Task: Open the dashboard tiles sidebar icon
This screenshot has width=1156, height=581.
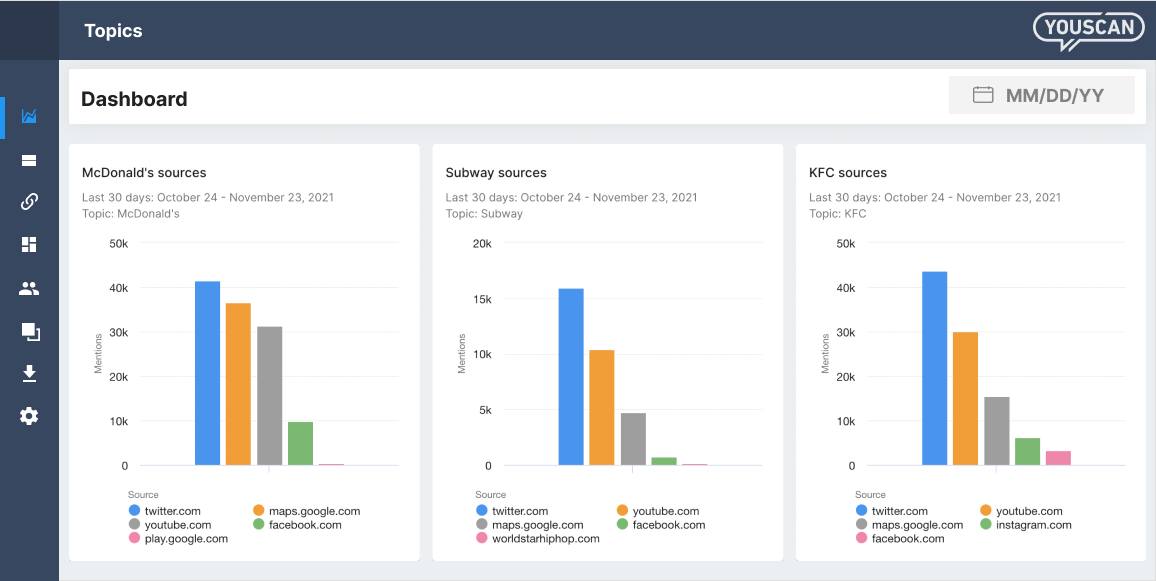Action: 29,244
